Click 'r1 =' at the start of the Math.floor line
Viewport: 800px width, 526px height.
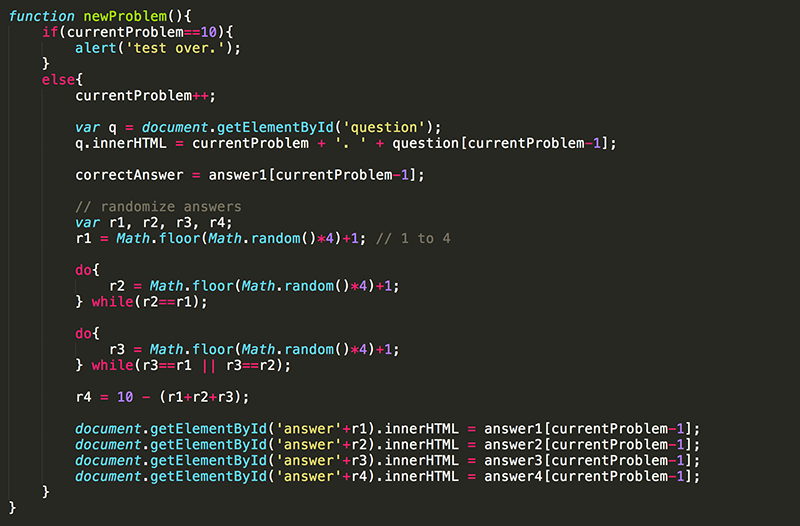92,238
